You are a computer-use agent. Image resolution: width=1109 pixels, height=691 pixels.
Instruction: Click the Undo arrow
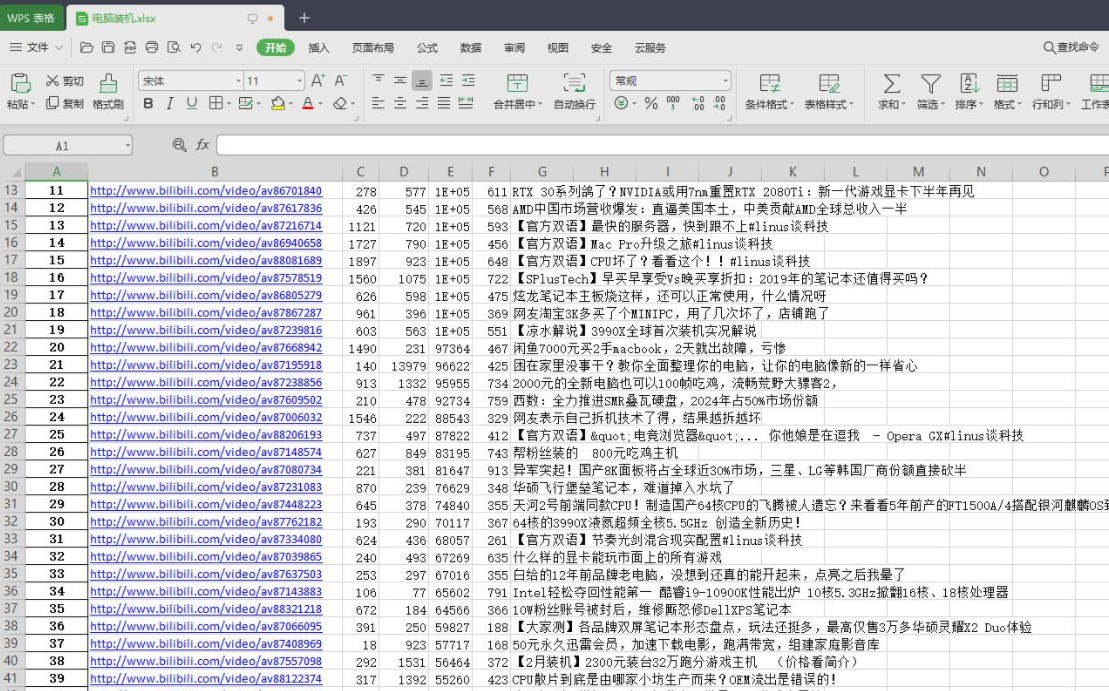tap(196, 47)
